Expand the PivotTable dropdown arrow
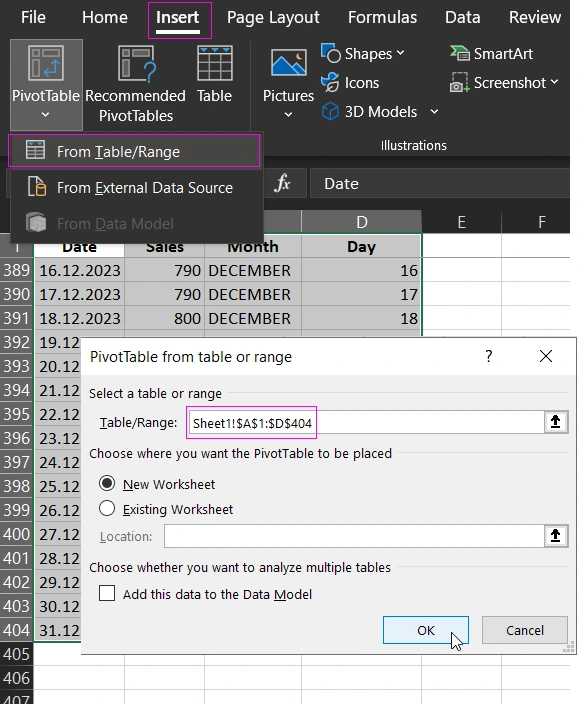577x704 pixels. point(45,115)
